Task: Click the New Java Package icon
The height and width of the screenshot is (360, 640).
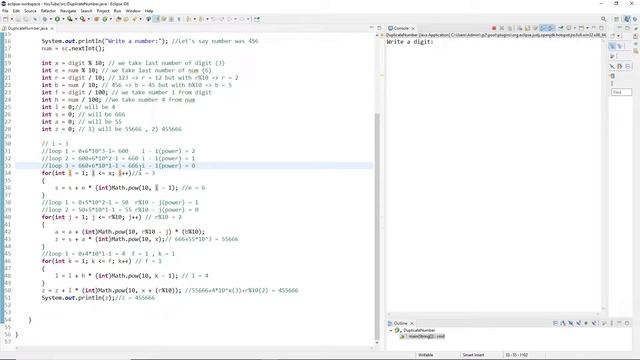Action: coord(96,19)
